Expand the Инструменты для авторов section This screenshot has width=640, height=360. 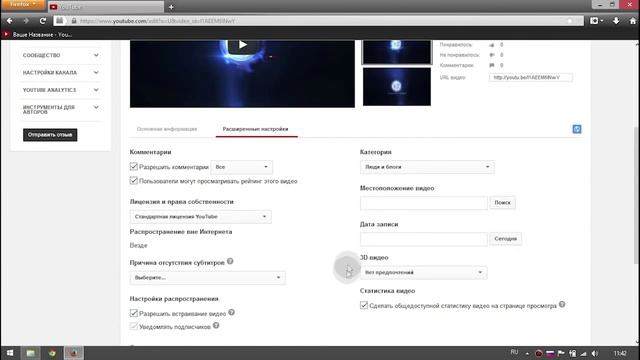click(x=60, y=109)
